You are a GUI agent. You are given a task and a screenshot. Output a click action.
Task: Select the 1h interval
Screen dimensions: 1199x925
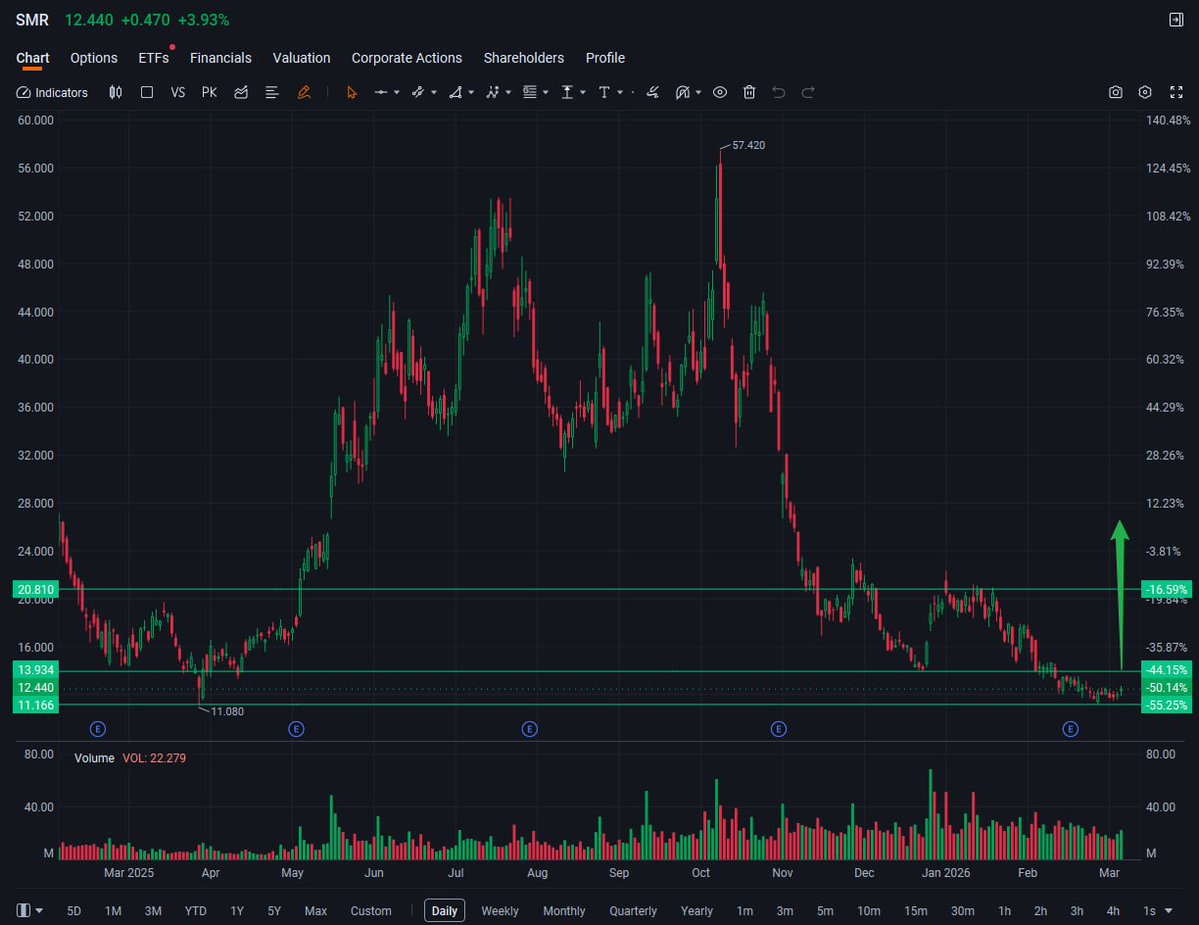1004,911
